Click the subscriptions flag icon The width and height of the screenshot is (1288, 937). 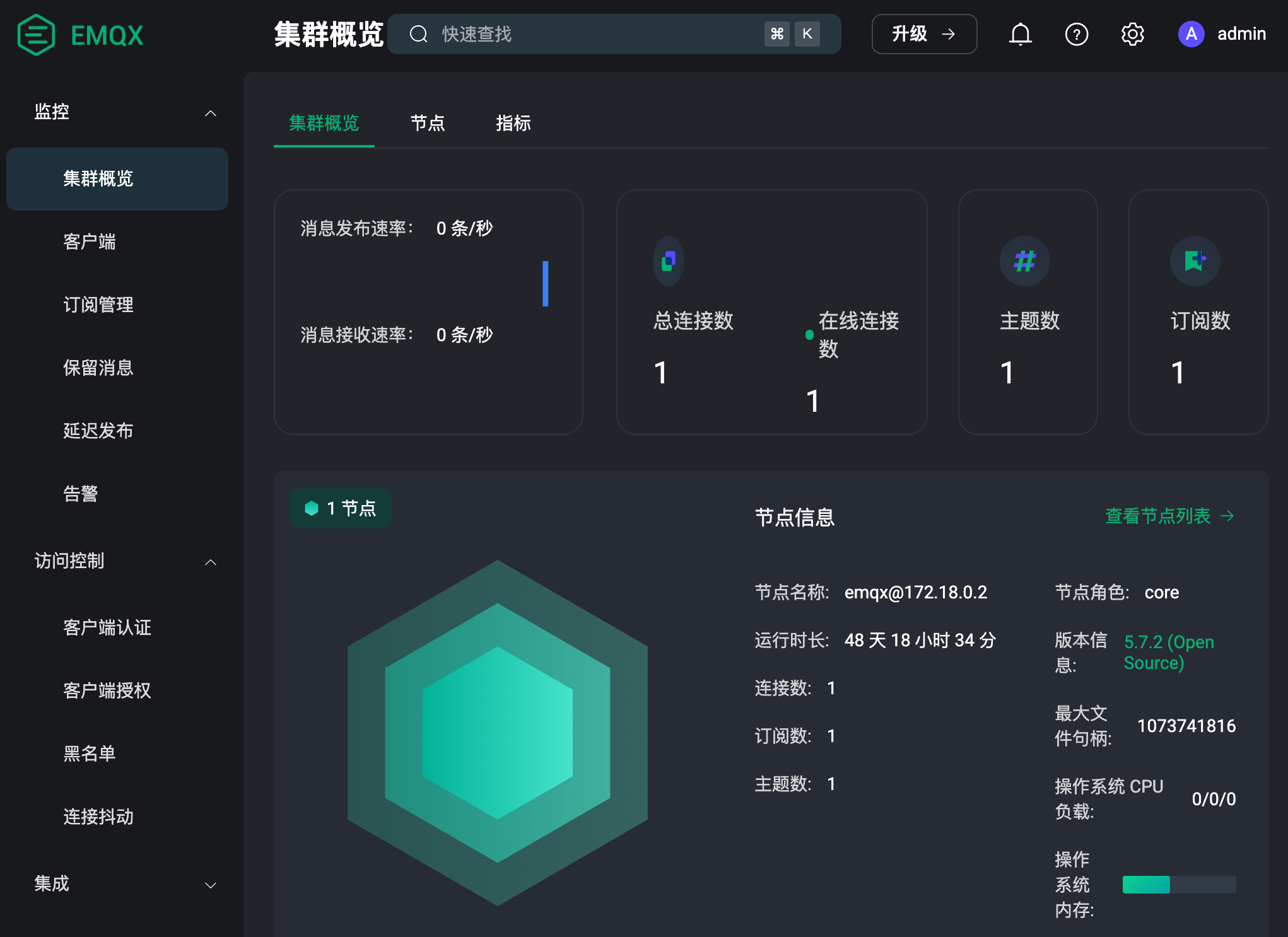1195,260
